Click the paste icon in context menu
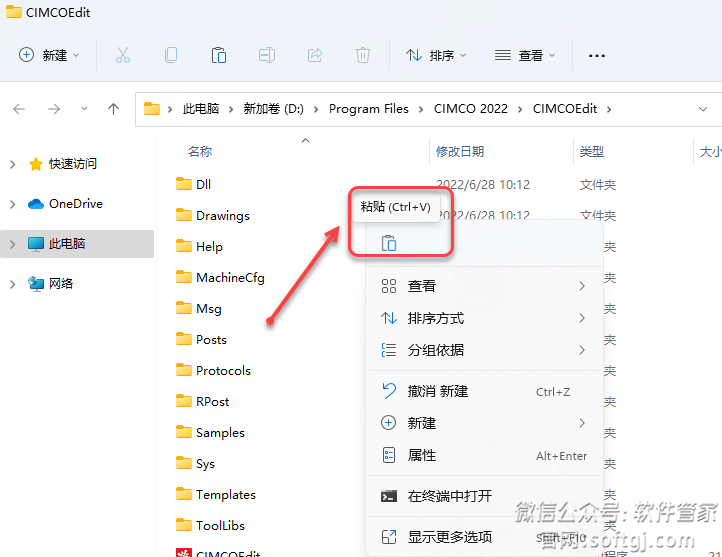 pyautogui.click(x=389, y=243)
